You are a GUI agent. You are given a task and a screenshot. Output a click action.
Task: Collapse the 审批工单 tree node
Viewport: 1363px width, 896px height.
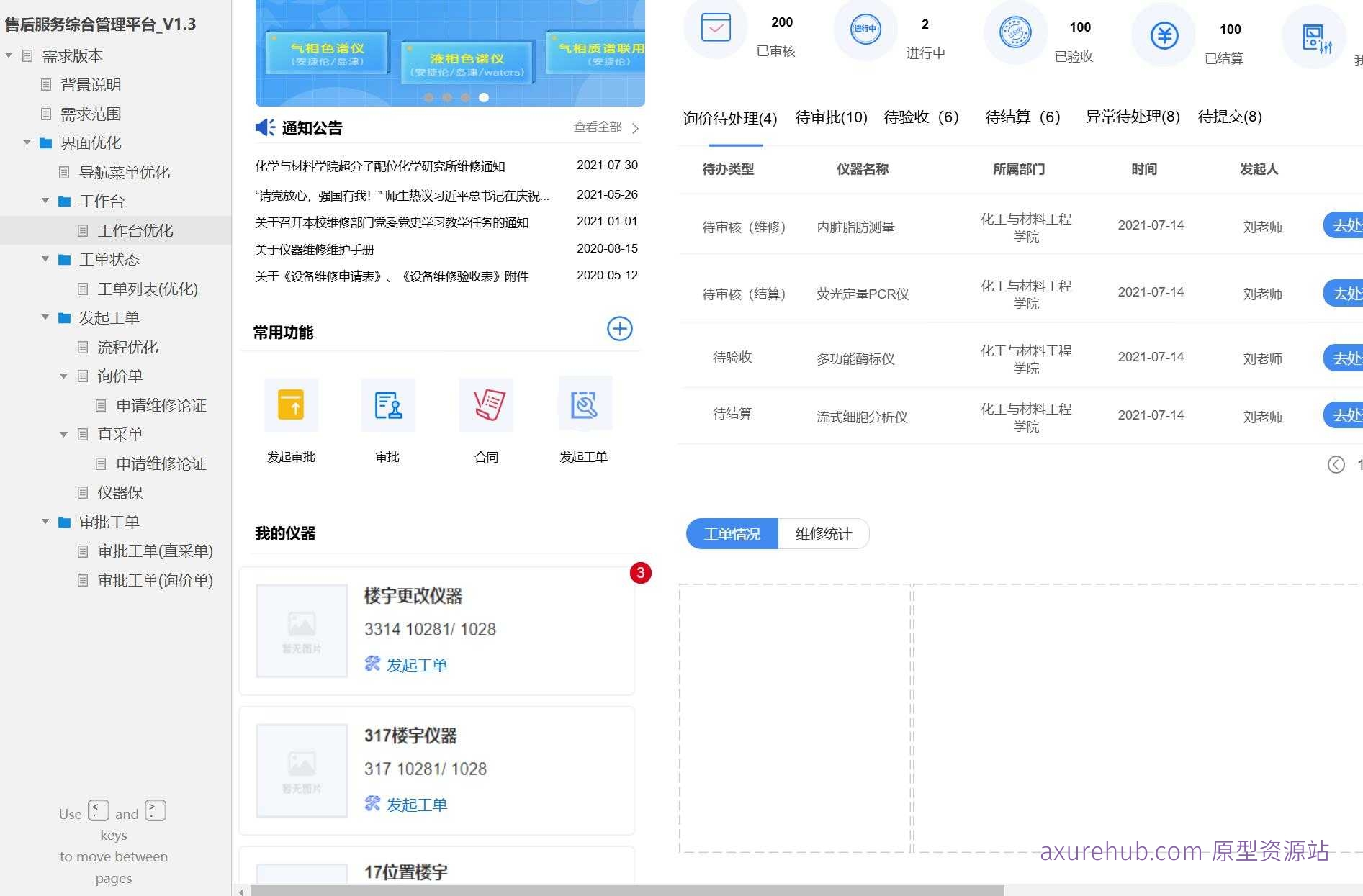point(45,522)
